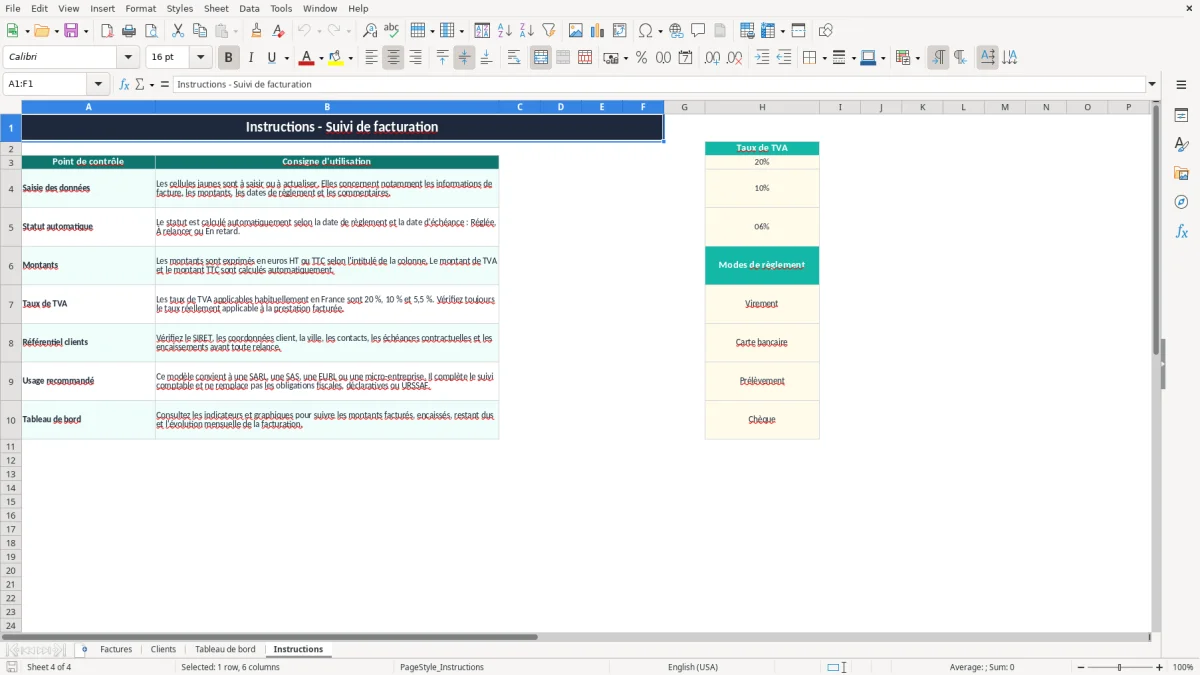Open the File menu
The height and width of the screenshot is (675, 1200).
[13, 8]
